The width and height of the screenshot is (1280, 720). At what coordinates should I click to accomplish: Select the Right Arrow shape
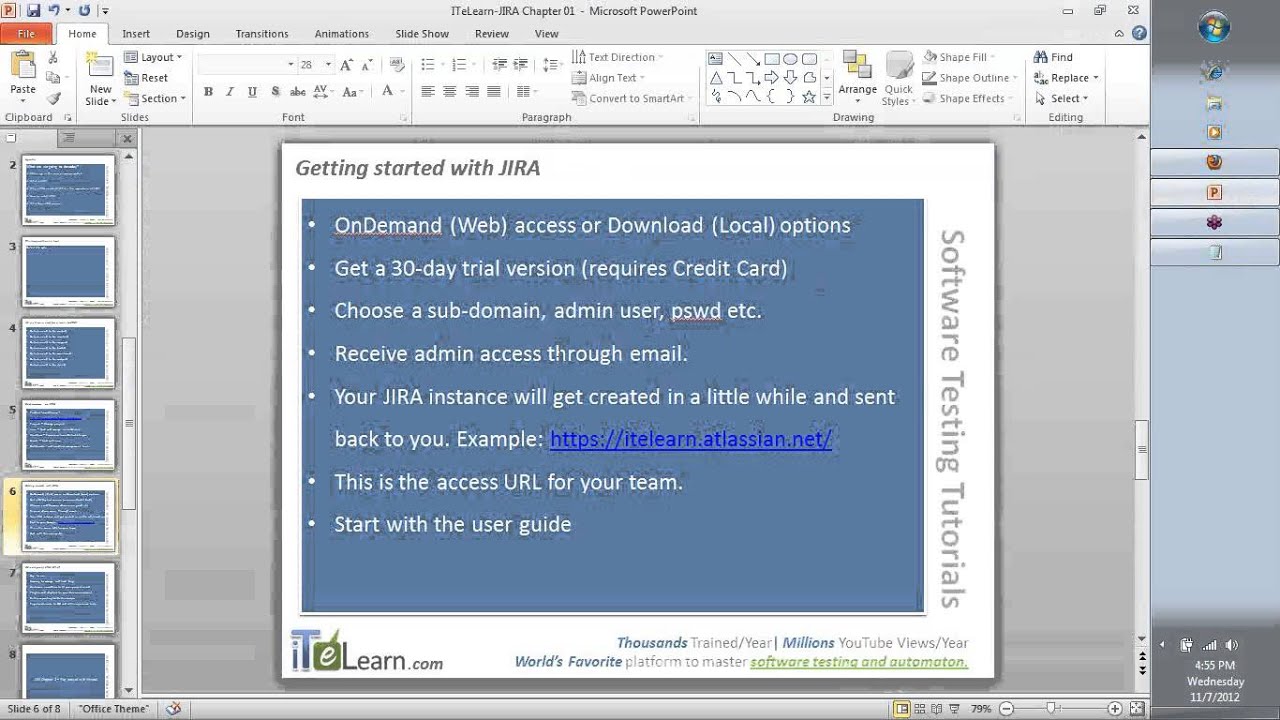[x=772, y=77]
